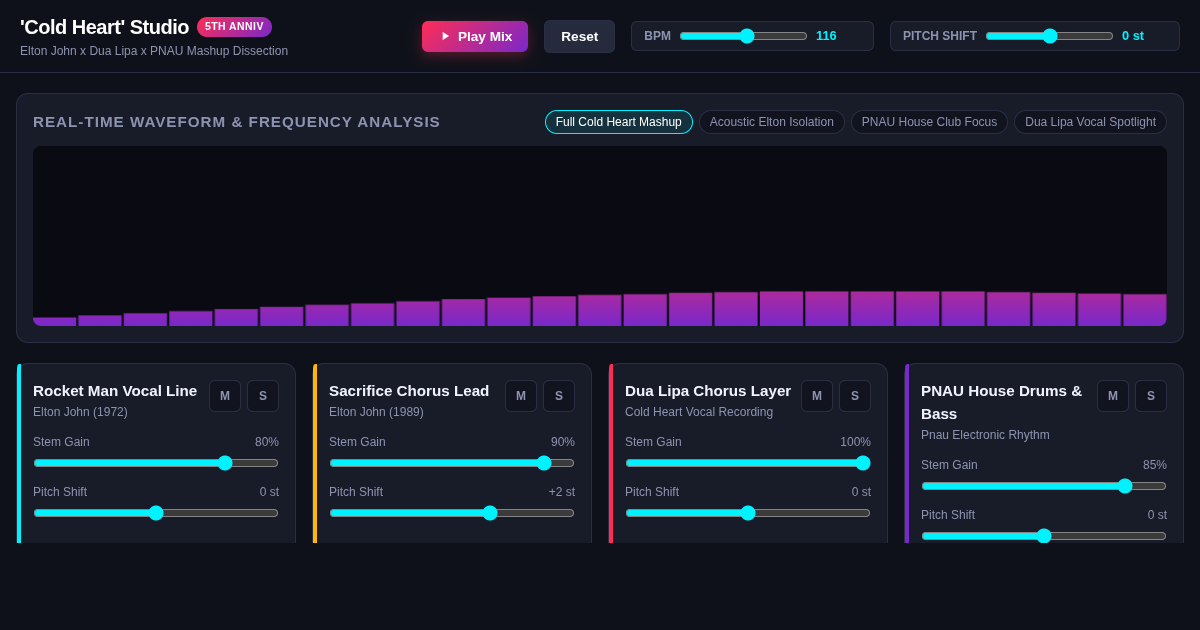
Task: Mute the Dua Lipa Chorus Layer stem
Action: [817, 396]
